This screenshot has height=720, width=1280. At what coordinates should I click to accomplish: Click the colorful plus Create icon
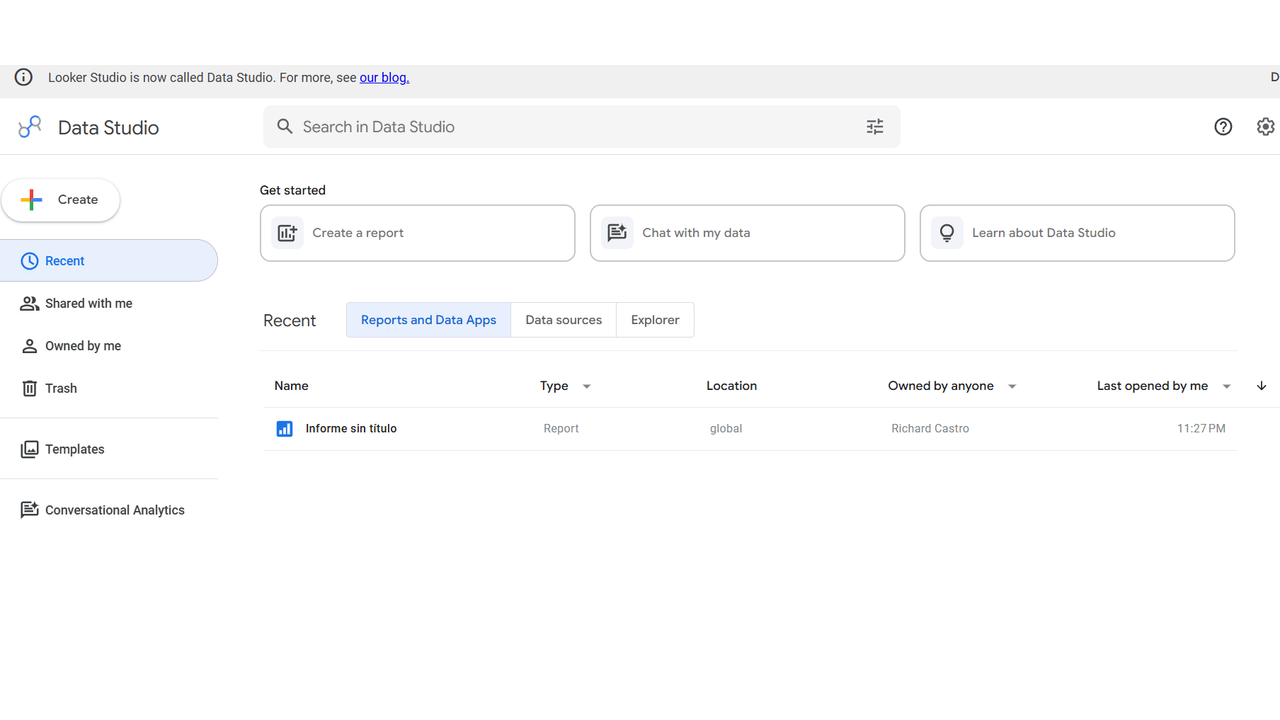click(32, 200)
